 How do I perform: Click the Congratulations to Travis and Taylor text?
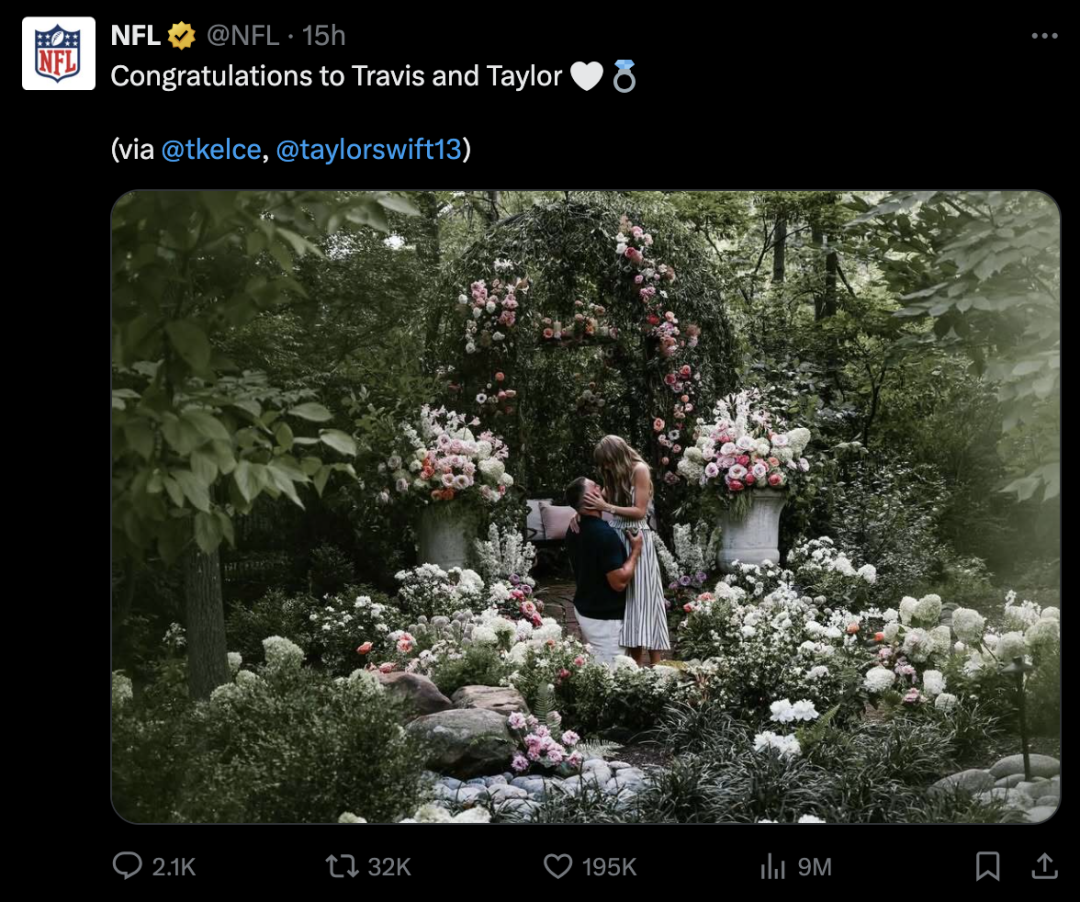[x=336, y=76]
